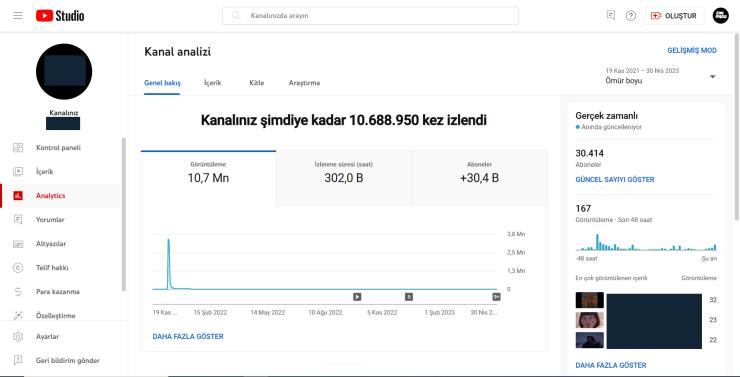
Task: Click the search magnifier icon
Action: tap(235, 16)
